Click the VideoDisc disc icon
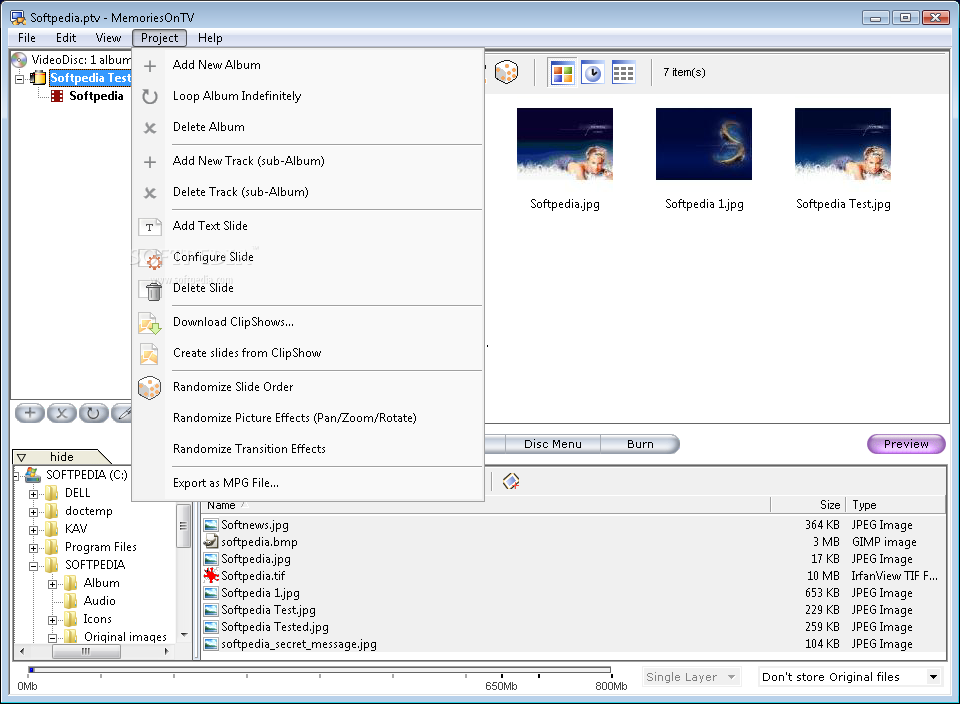 tap(20, 59)
